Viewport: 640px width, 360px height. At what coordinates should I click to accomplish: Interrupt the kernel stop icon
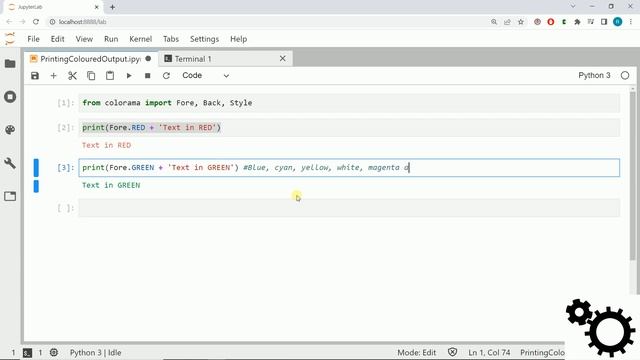pos(147,76)
